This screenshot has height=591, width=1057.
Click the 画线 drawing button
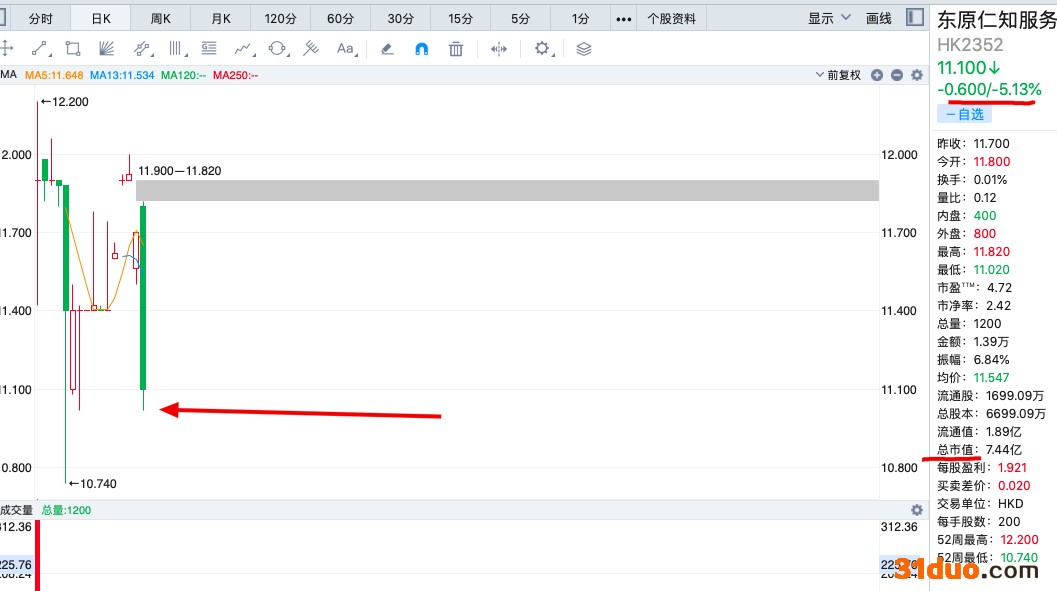[878, 18]
